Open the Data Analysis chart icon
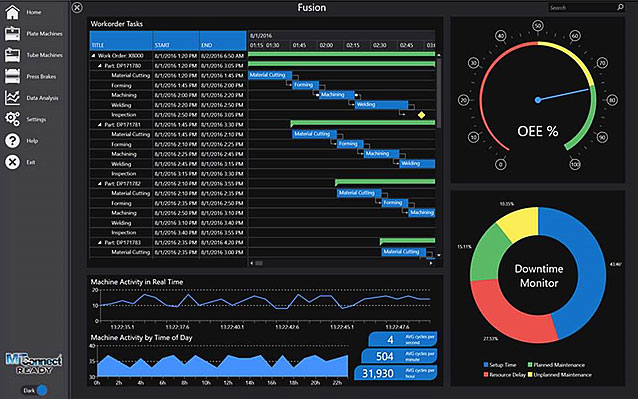 click(x=12, y=98)
